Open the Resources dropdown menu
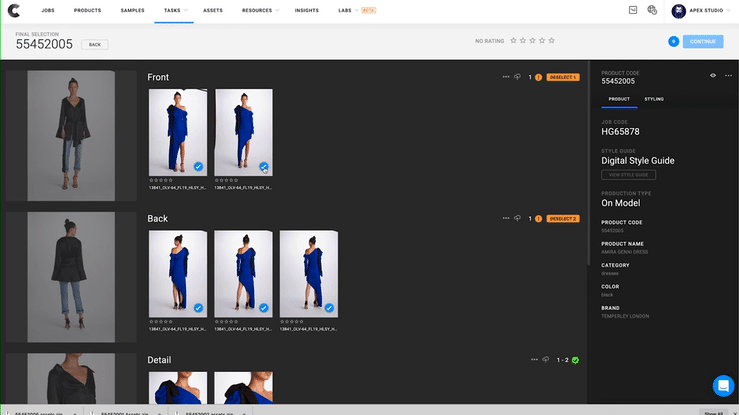 pos(260,10)
